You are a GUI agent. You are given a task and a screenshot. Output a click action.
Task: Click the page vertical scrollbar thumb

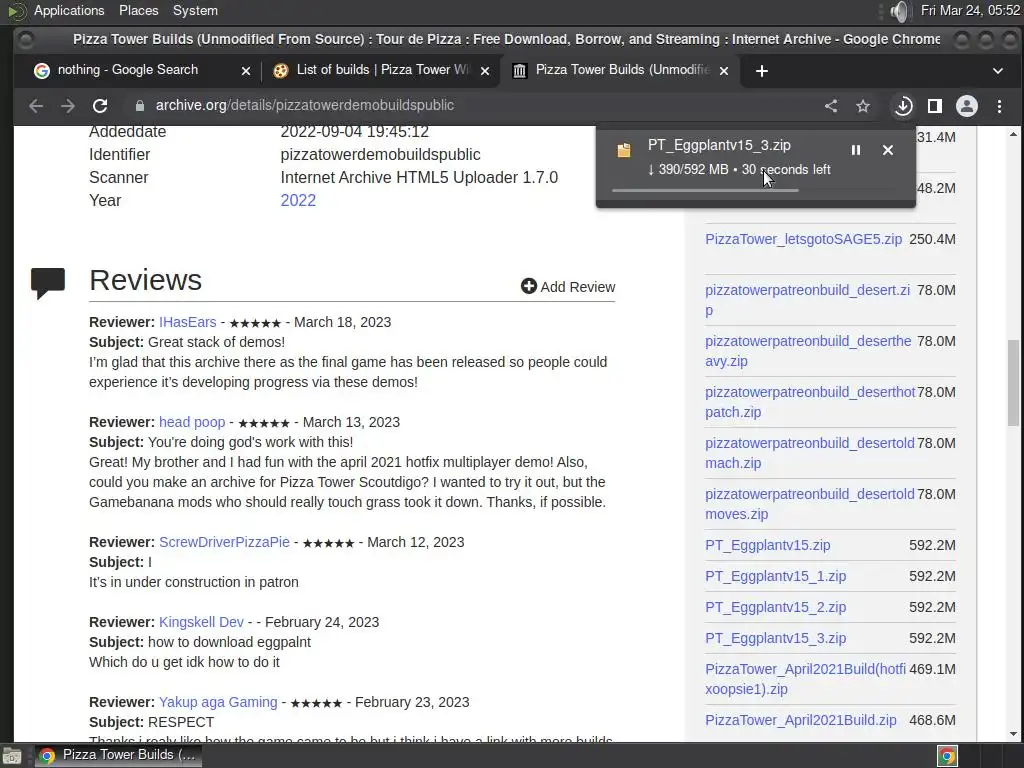pyautogui.click(x=1013, y=383)
